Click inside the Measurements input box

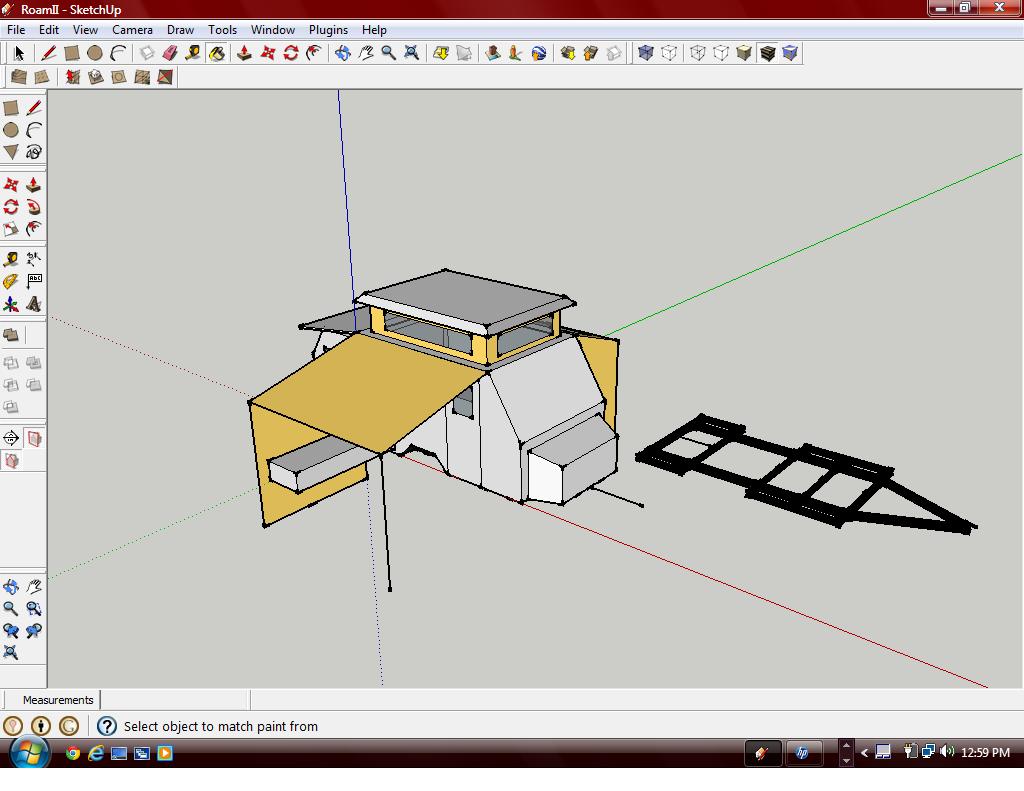coord(175,700)
